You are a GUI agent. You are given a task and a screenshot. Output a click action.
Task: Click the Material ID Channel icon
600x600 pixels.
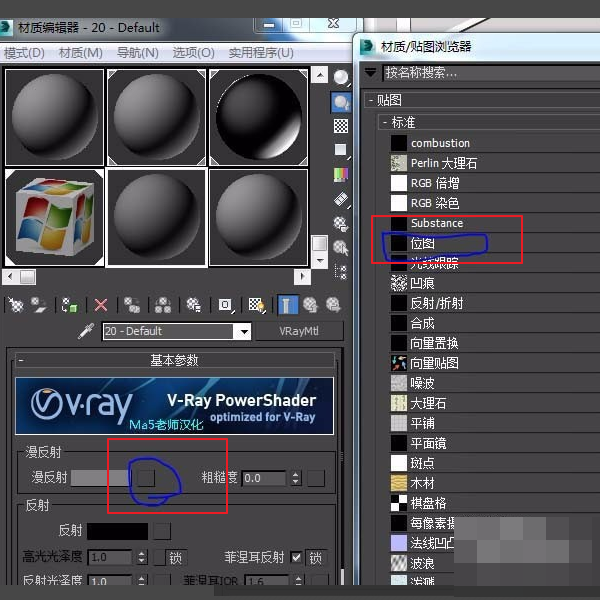point(226,305)
